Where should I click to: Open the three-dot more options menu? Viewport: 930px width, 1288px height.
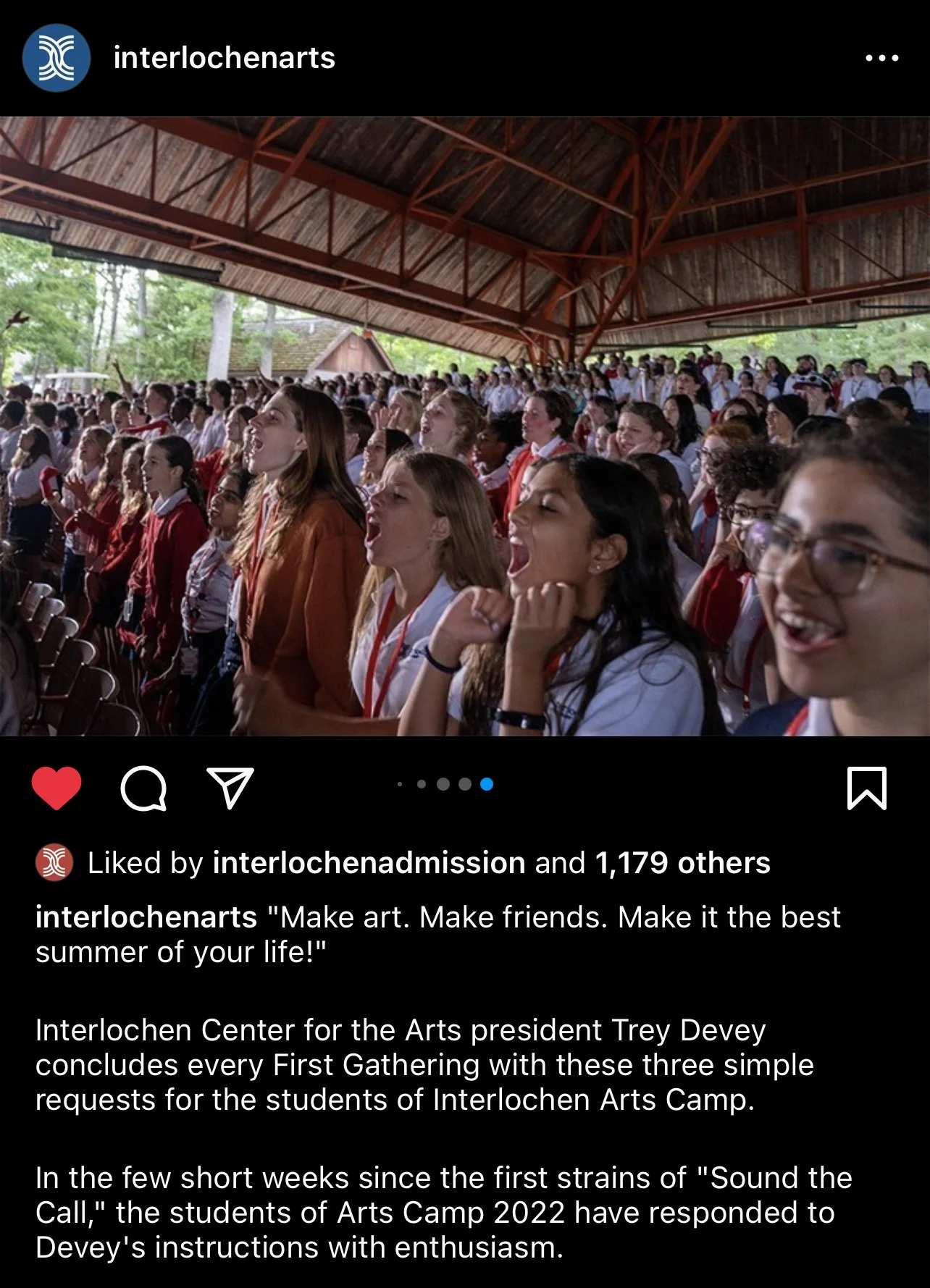[x=881, y=58]
